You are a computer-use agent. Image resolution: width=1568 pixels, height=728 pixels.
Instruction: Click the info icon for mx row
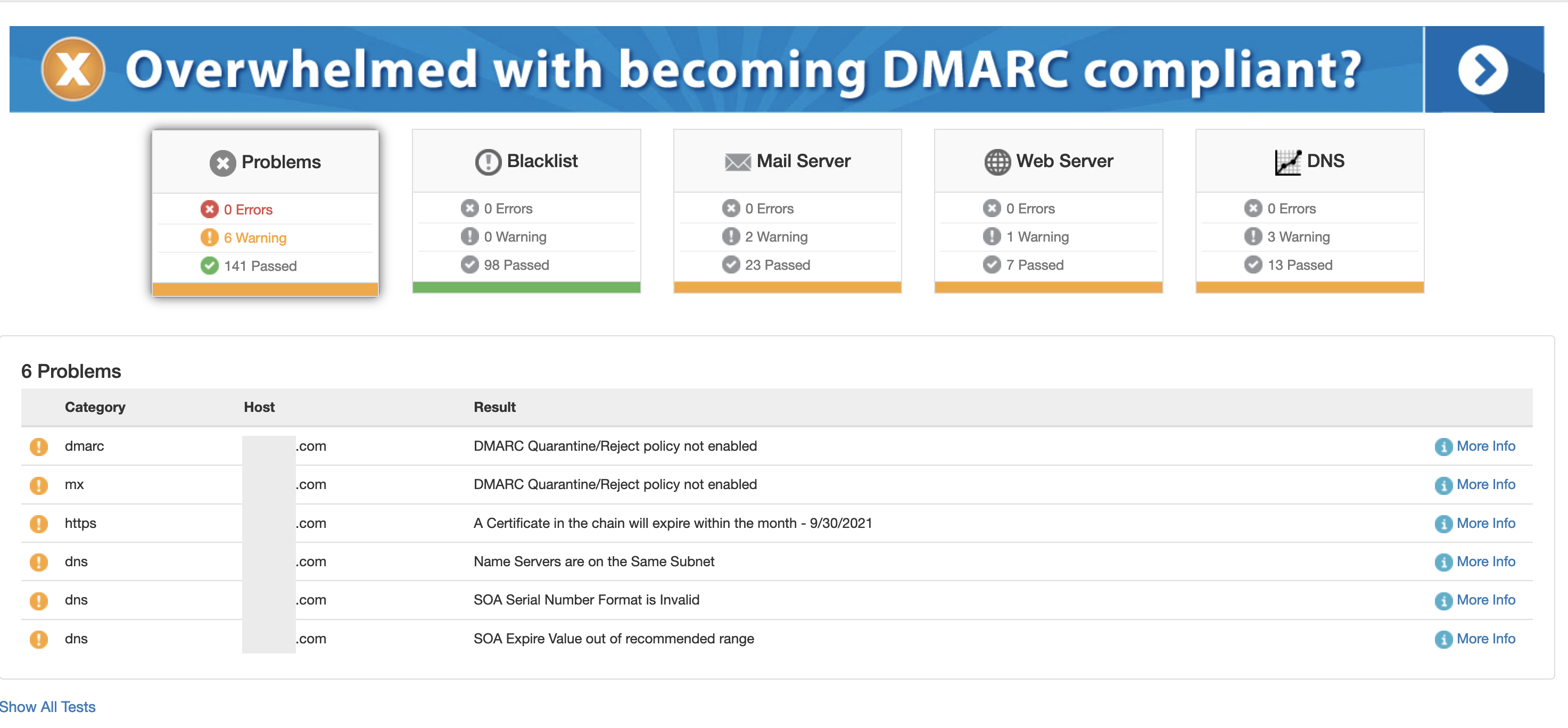pyautogui.click(x=1443, y=485)
